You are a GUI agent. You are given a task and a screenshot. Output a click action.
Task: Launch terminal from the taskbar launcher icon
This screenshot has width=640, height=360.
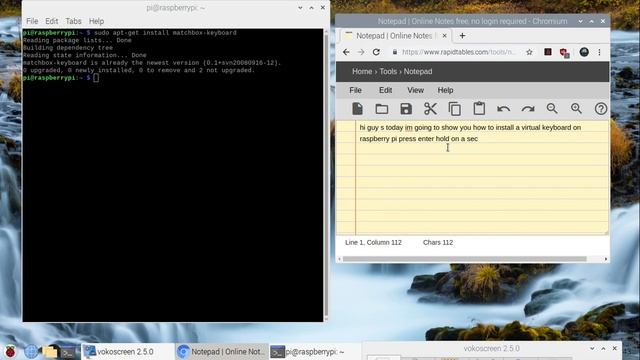point(69,351)
